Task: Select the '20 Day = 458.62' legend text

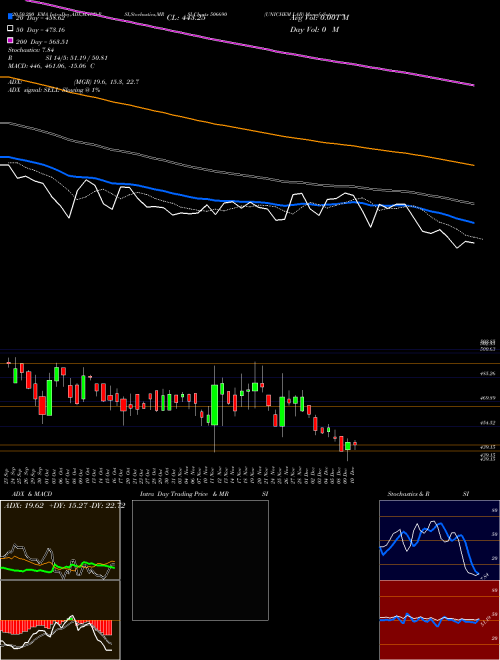Action: click(x=42, y=19)
